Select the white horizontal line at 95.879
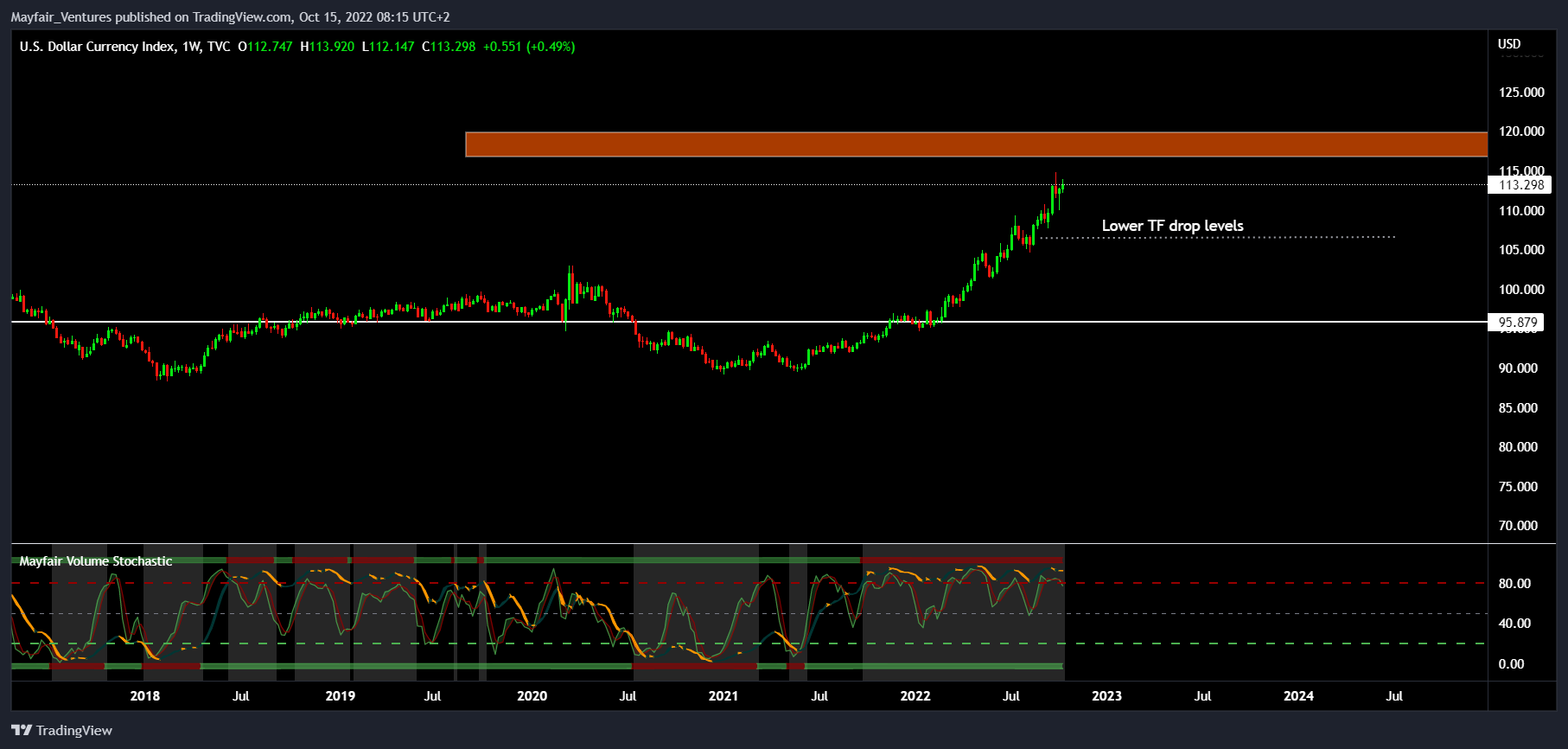 pyautogui.click(x=749, y=322)
